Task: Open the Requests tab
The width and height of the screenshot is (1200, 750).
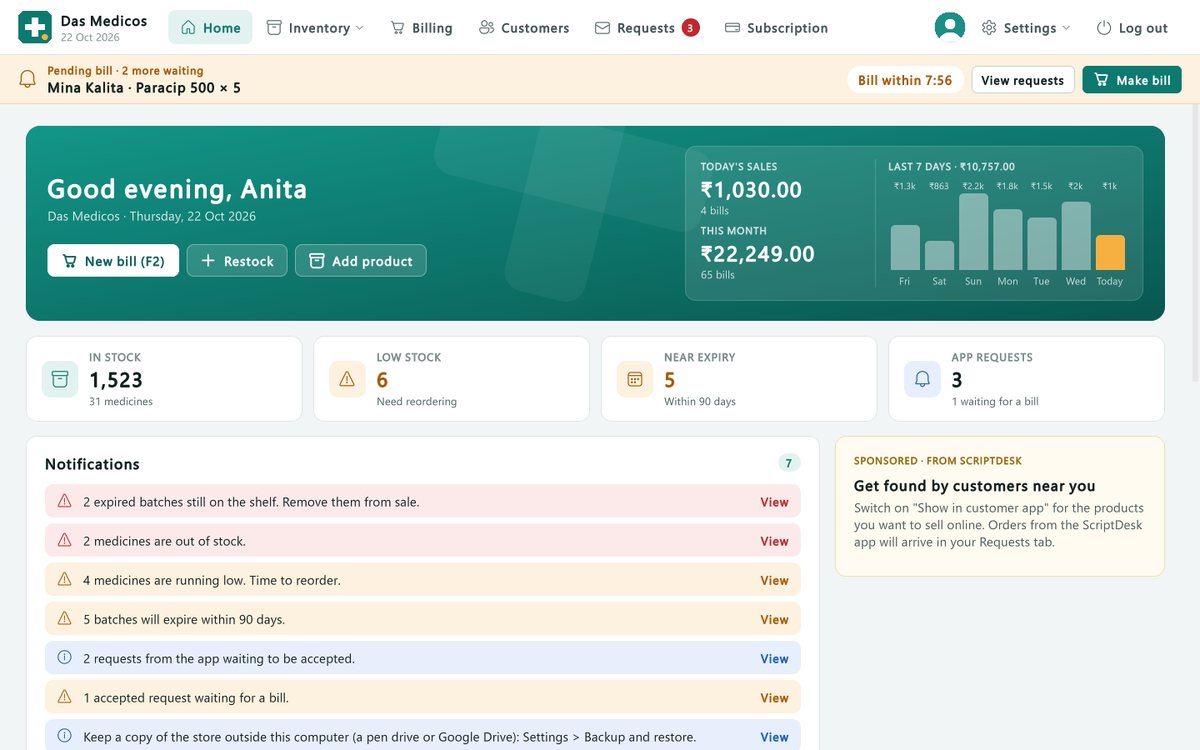Action: pyautogui.click(x=646, y=28)
